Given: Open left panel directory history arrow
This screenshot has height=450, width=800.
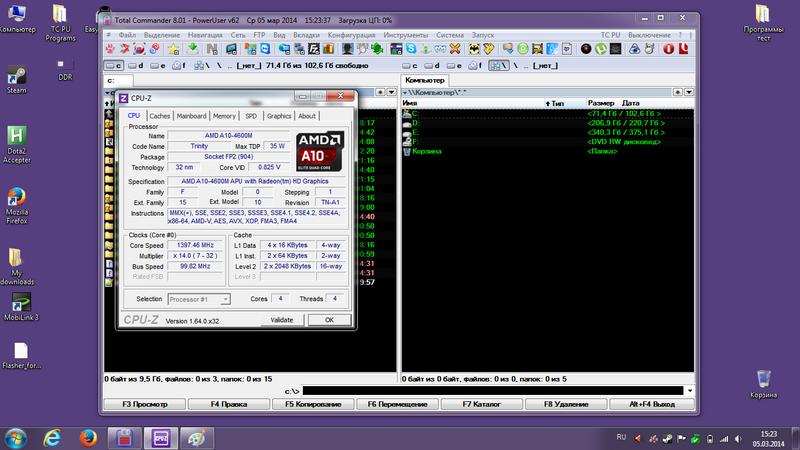Looking at the screenshot, I should tap(391, 92).
